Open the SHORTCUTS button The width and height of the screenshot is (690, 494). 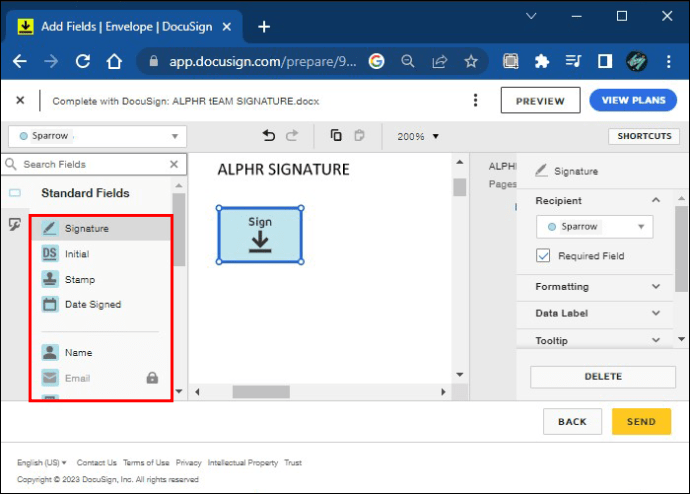[644, 136]
